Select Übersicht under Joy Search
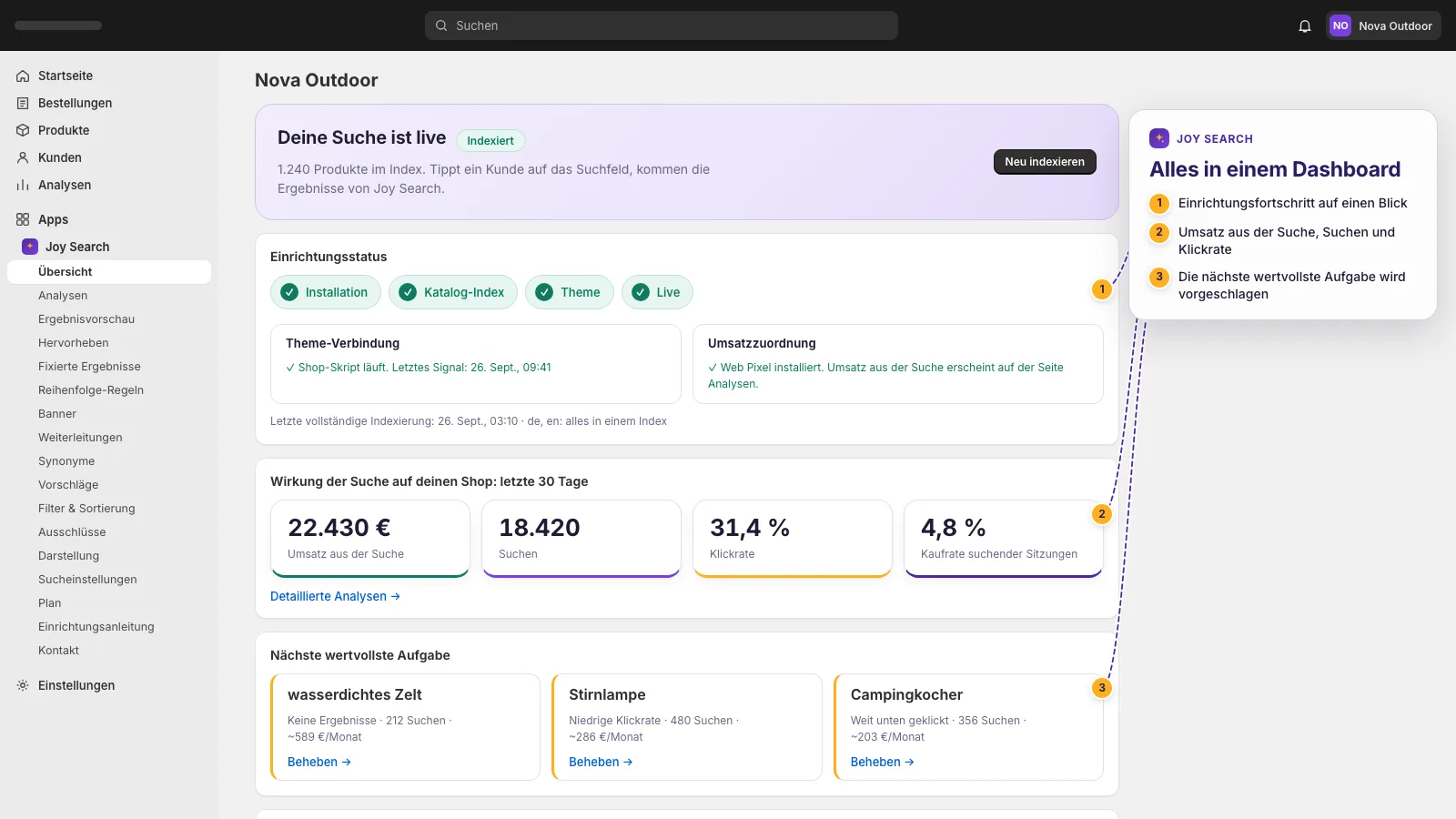The height and width of the screenshot is (819, 1456). coord(109,272)
